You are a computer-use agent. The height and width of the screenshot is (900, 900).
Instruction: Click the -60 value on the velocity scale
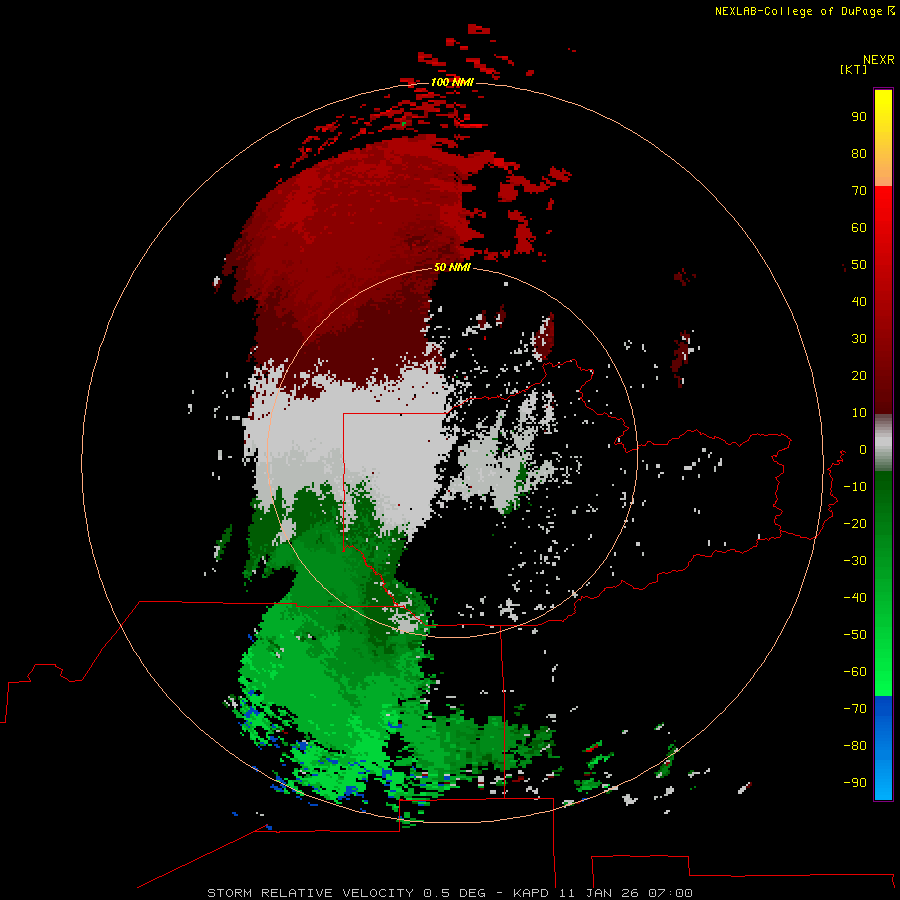pos(855,672)
